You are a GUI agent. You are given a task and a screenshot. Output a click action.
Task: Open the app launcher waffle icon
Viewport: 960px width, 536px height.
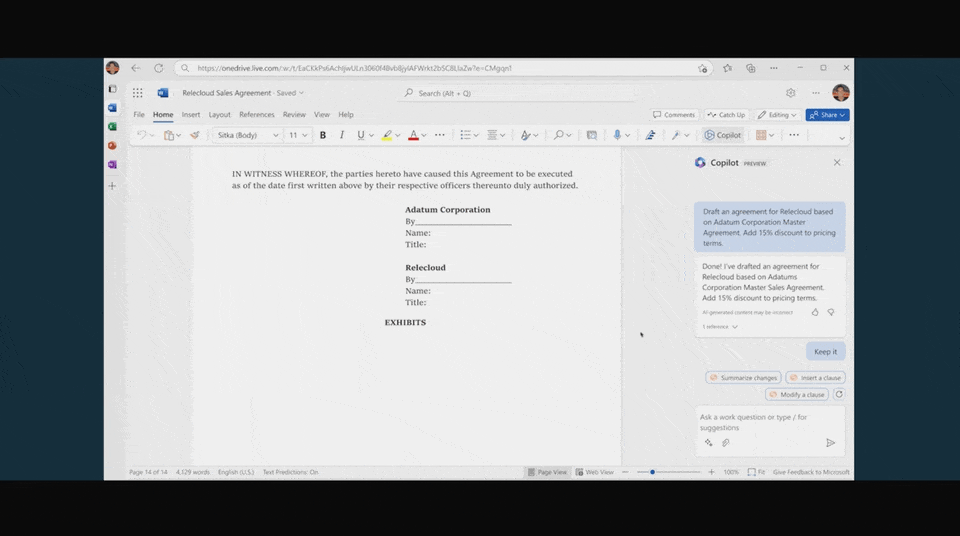138,93
